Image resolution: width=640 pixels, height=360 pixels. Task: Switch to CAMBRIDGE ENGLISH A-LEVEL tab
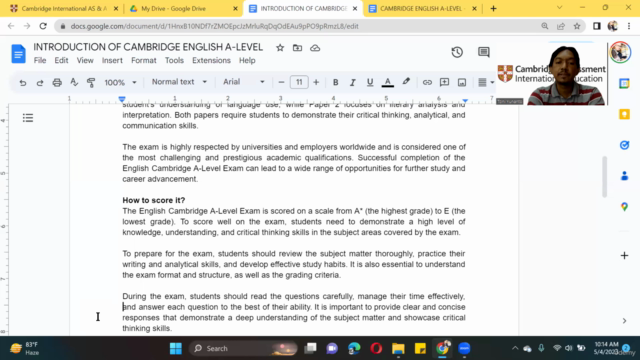422,9
